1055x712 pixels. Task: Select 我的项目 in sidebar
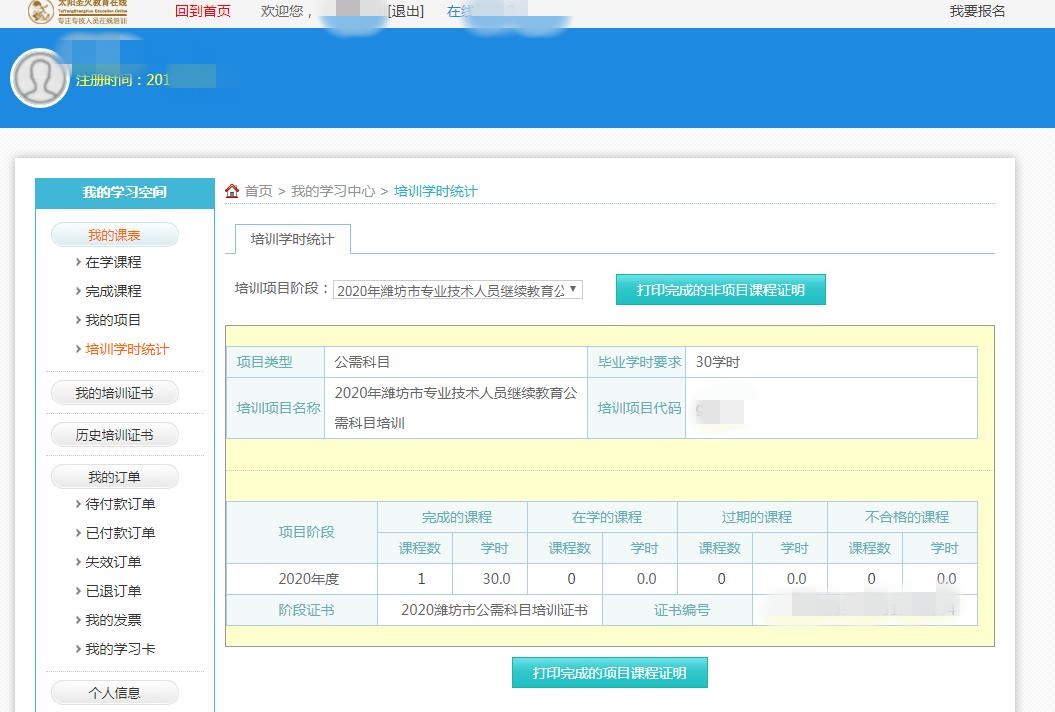(x=113, y=320)
